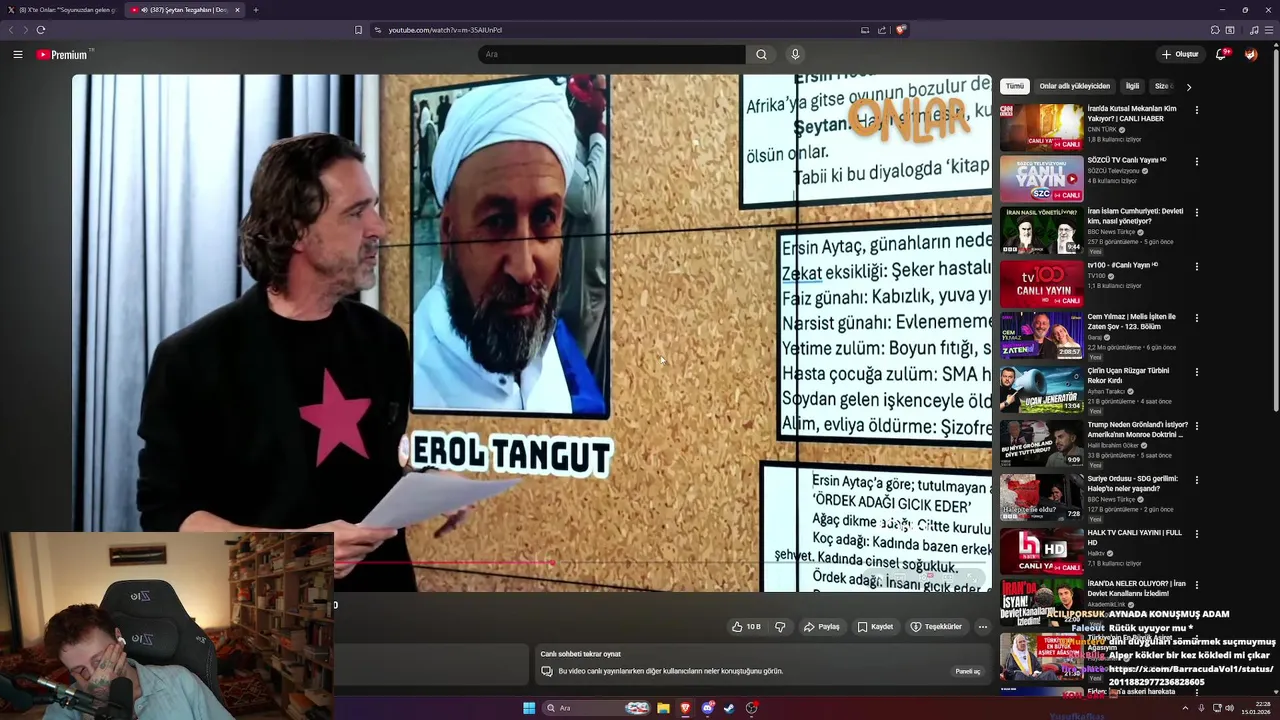The image size is (1280, 720).
Task: Open the account avatar menu
Action: 1251,54
